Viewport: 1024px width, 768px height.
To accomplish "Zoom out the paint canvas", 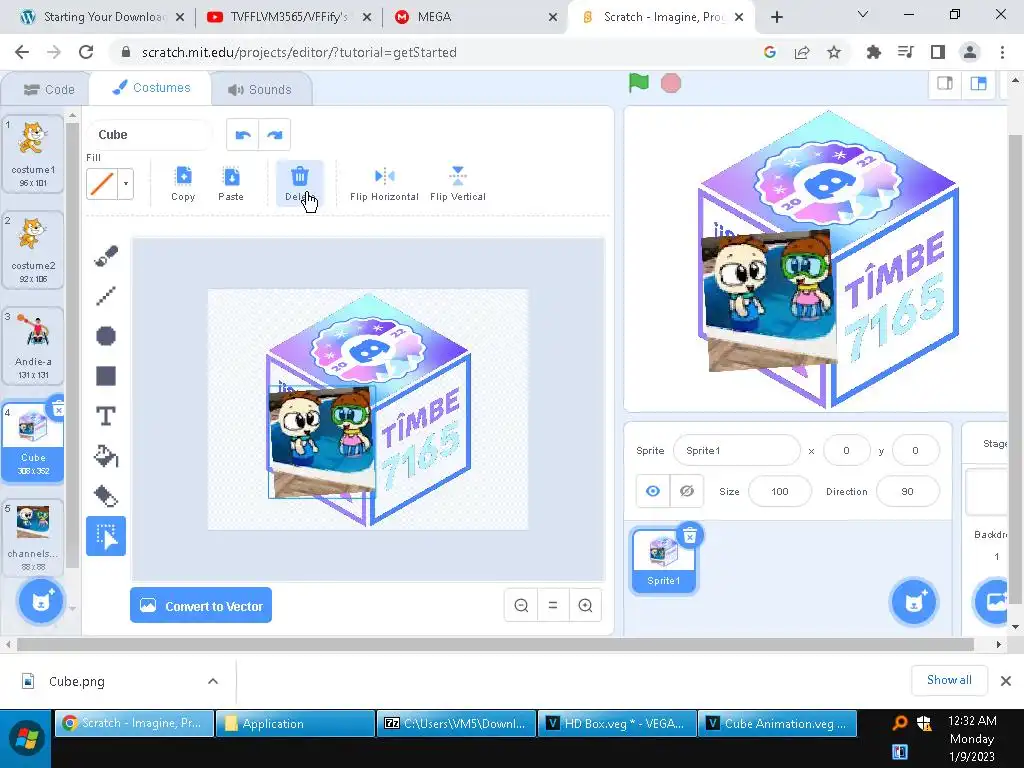I will (521, 605).
